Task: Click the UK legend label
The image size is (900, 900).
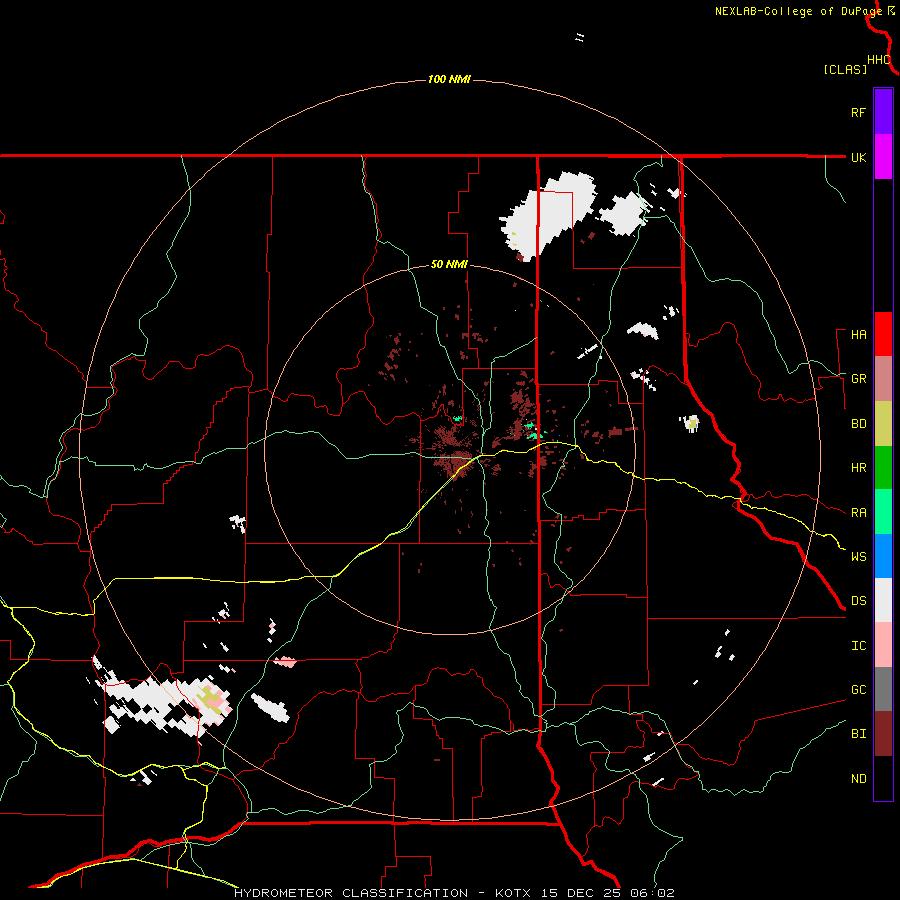Action: pos(858,157)
